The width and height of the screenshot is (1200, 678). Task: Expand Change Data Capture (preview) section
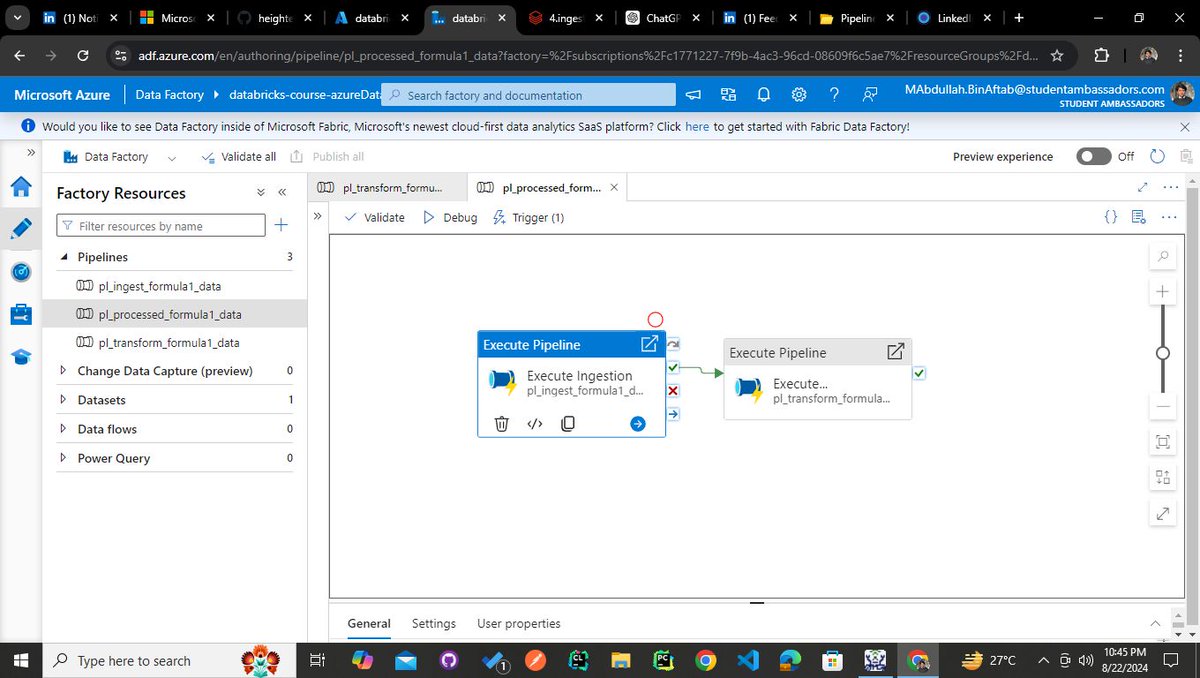[x=65, y=371]
